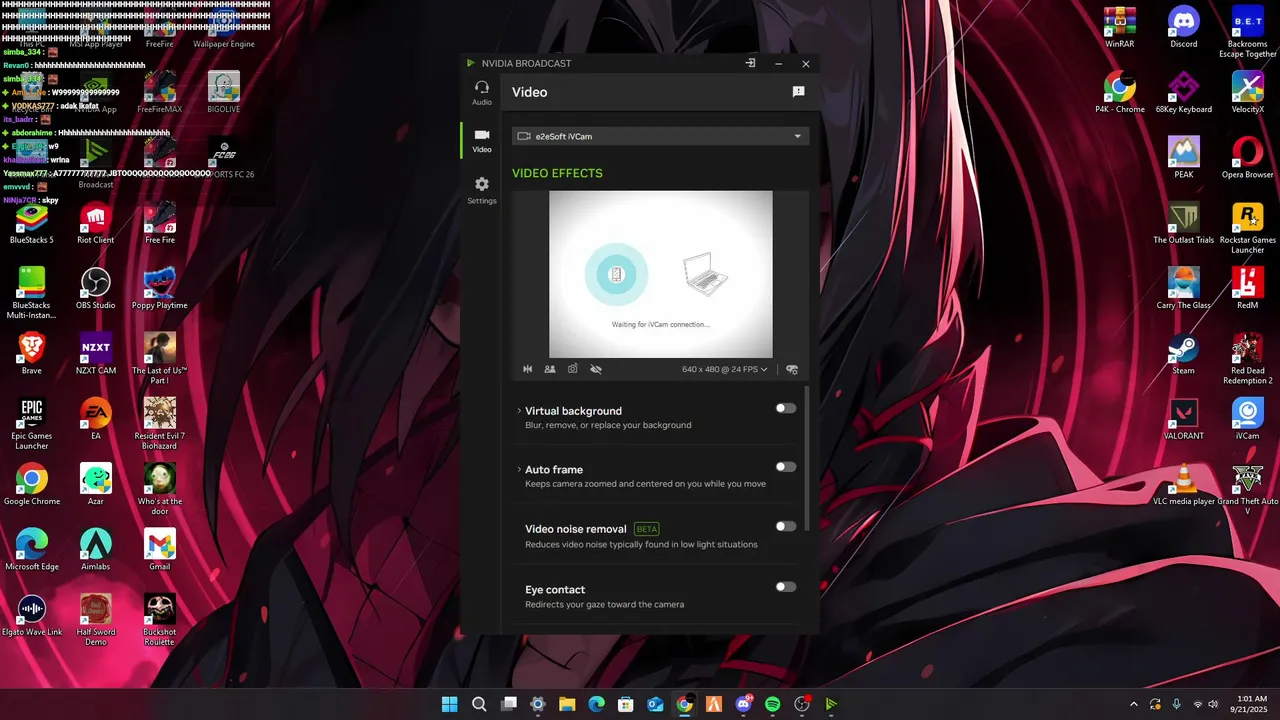Open the WinRAR desktop icon

tap(1120, 28)
